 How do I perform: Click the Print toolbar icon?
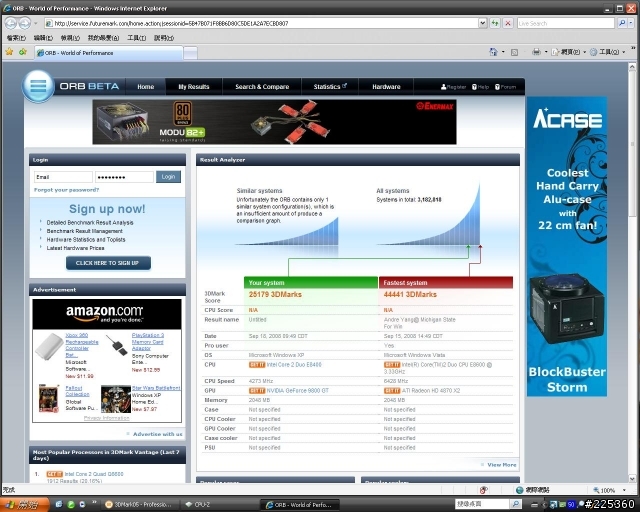(536, 52)
